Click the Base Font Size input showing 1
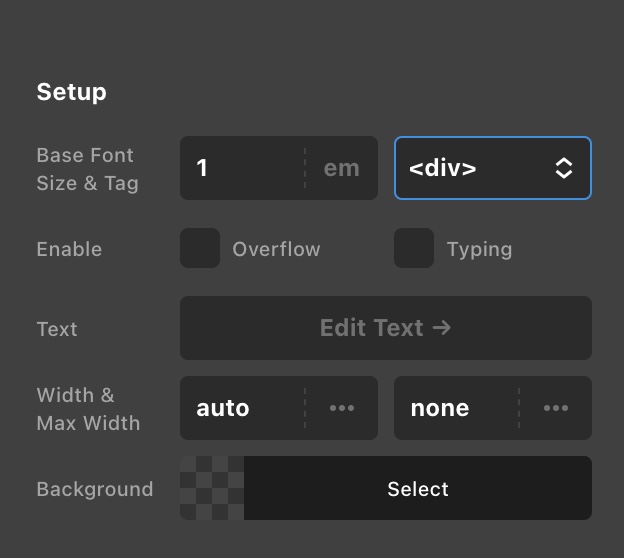This screenshot has height=558, width=624. tap(240, 168)
